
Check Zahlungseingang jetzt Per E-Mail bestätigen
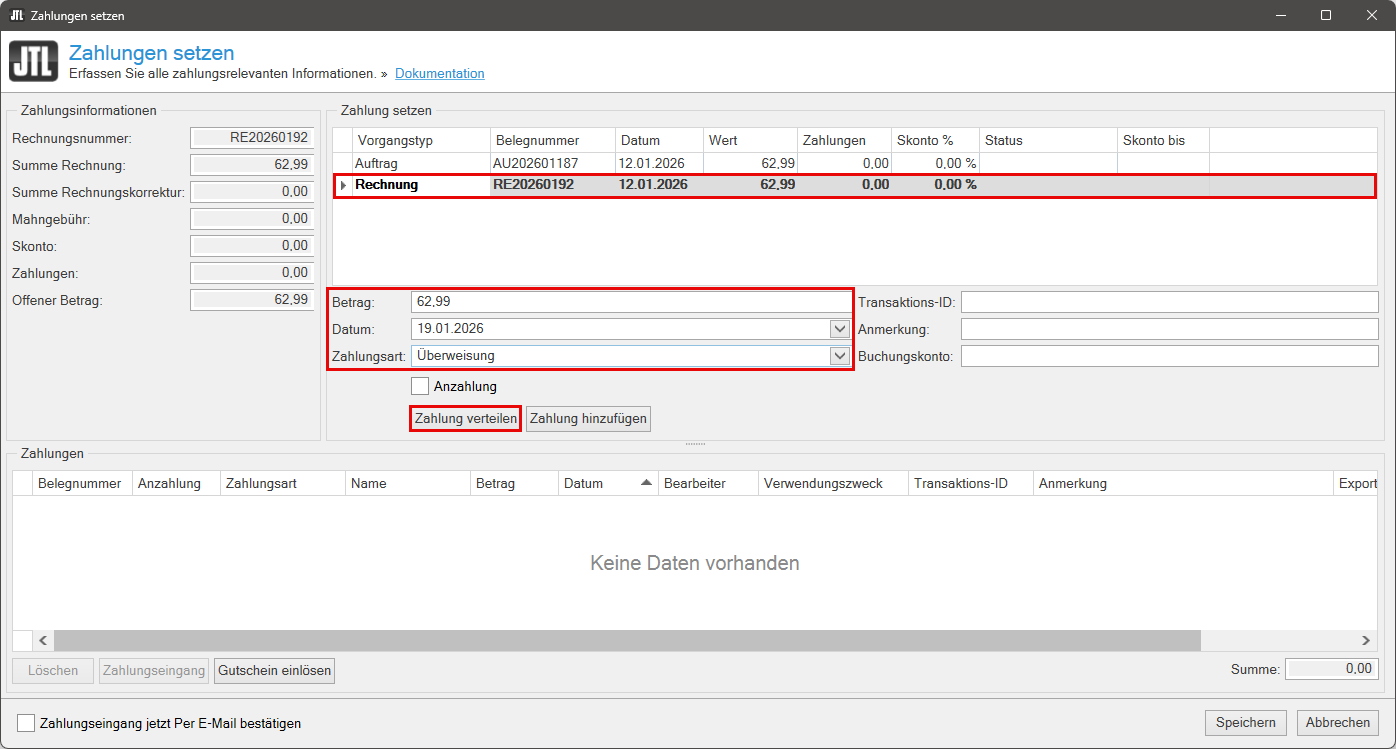(26, 723)
